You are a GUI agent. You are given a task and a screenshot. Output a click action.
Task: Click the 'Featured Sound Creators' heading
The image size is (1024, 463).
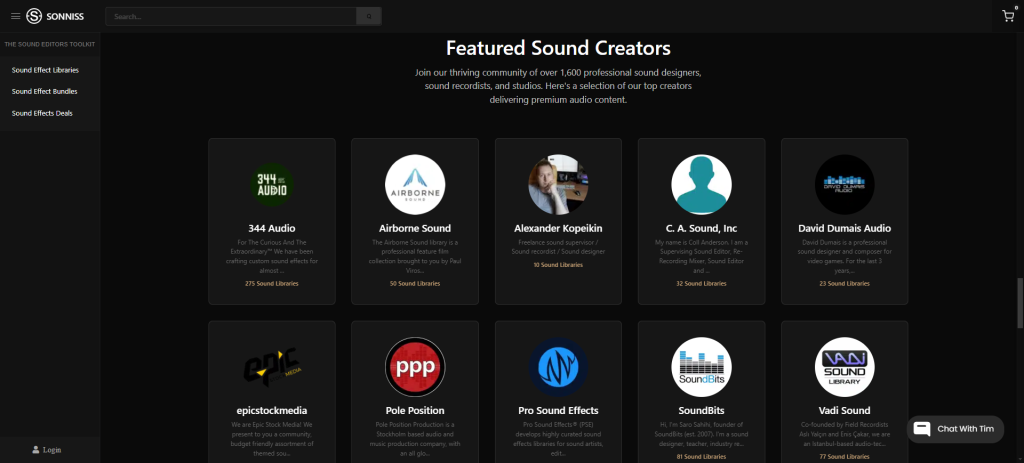(558, 48)
